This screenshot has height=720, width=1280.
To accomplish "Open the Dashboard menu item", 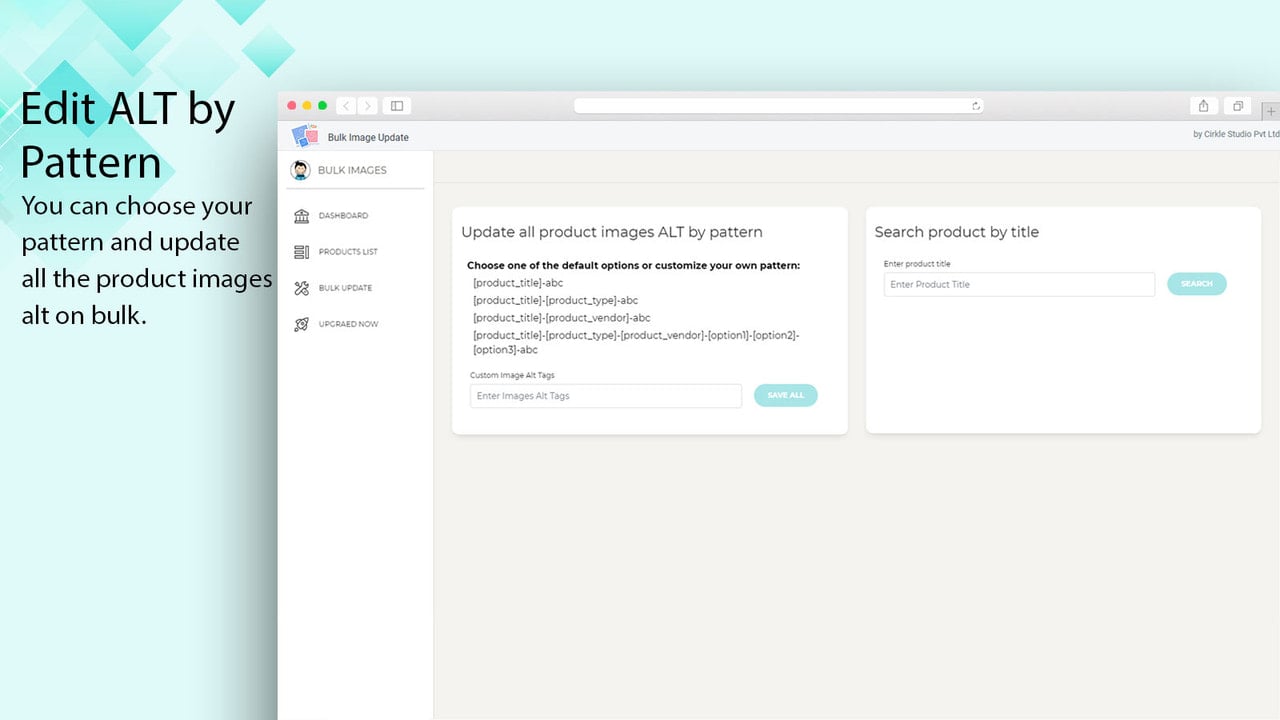I will pos(343,216).
